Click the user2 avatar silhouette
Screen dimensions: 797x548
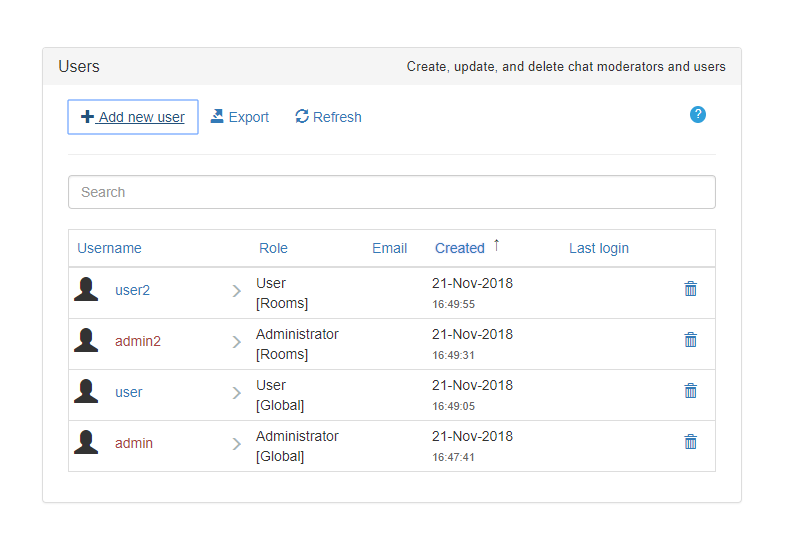point(87,290)
